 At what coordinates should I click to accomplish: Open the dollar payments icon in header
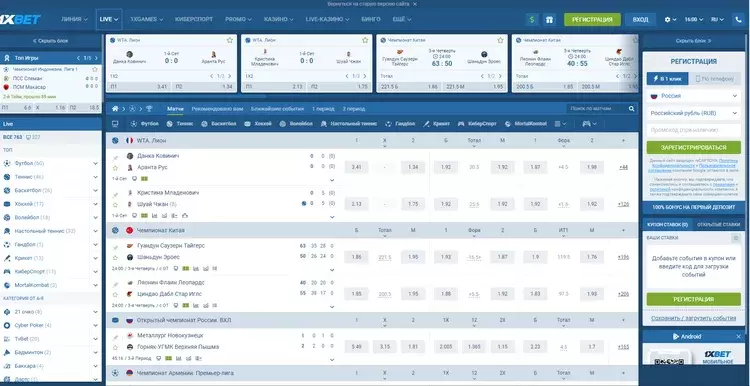pos(532,20)
